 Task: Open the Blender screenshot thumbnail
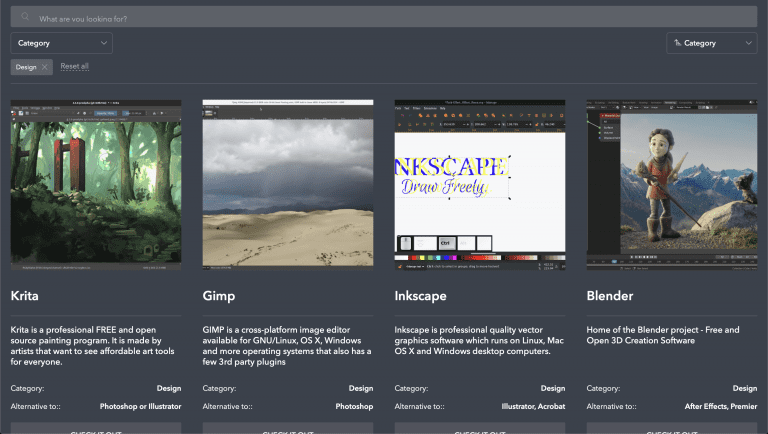tap(672, 185)
